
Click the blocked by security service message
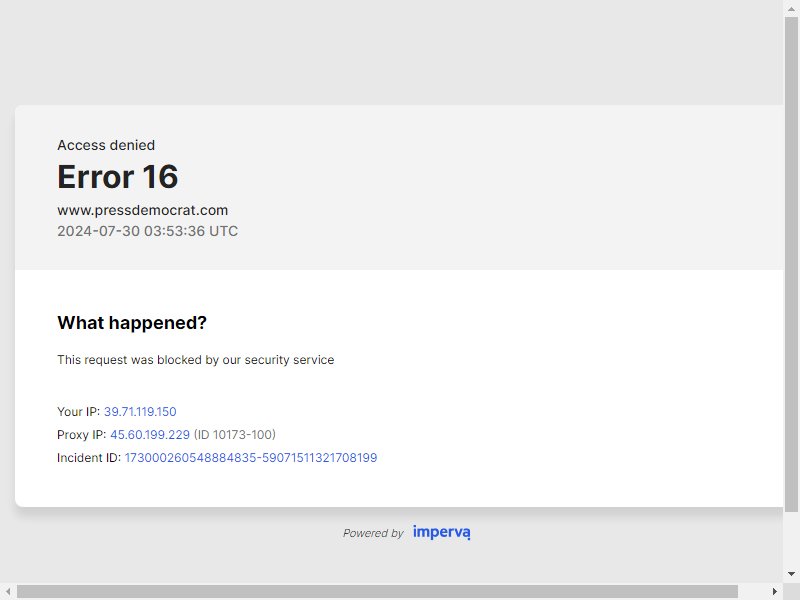click(196, 360)
